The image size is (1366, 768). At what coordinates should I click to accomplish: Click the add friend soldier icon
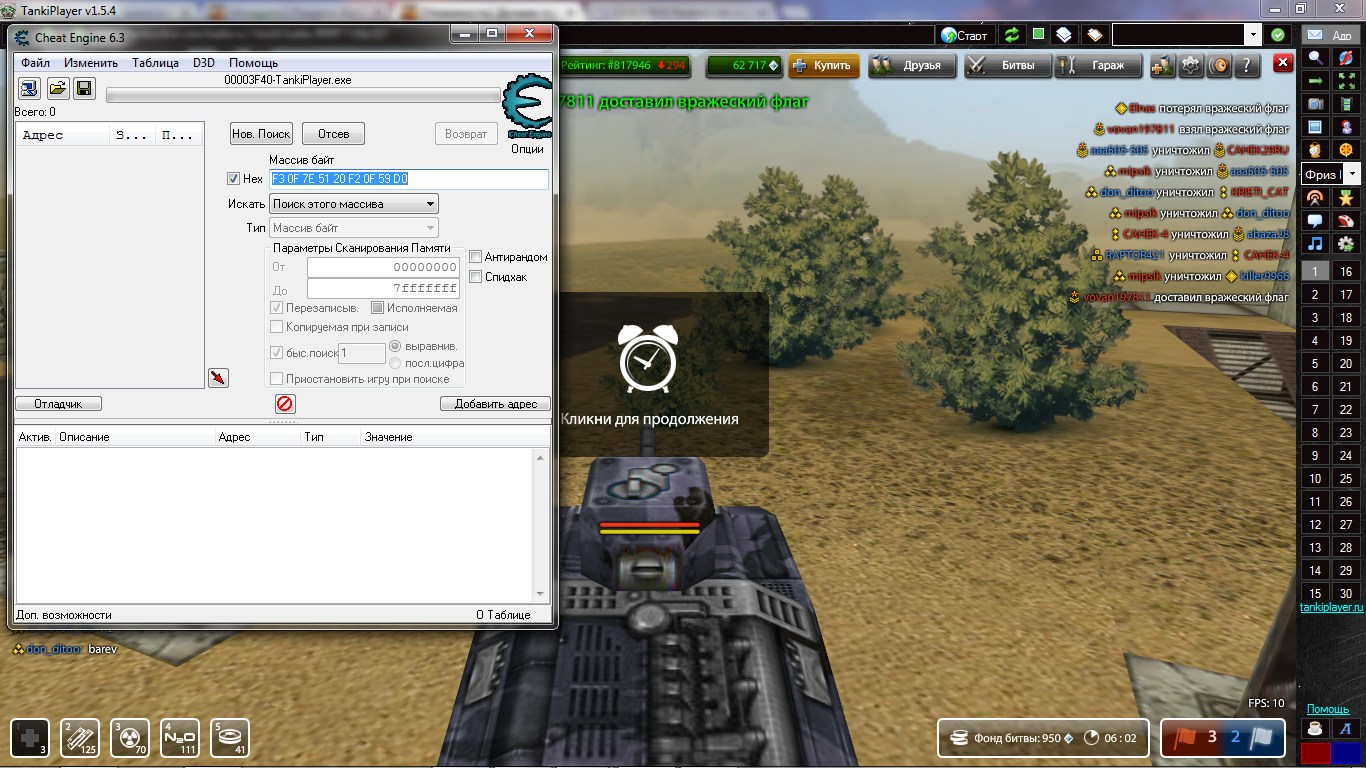[x=1162, y=66]
